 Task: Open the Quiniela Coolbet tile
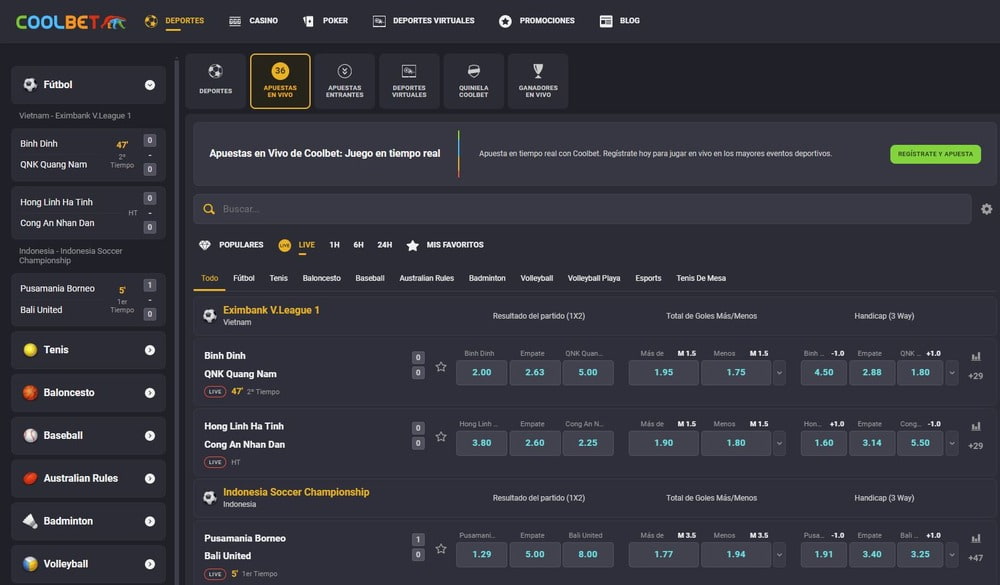[x=473, y=81]
